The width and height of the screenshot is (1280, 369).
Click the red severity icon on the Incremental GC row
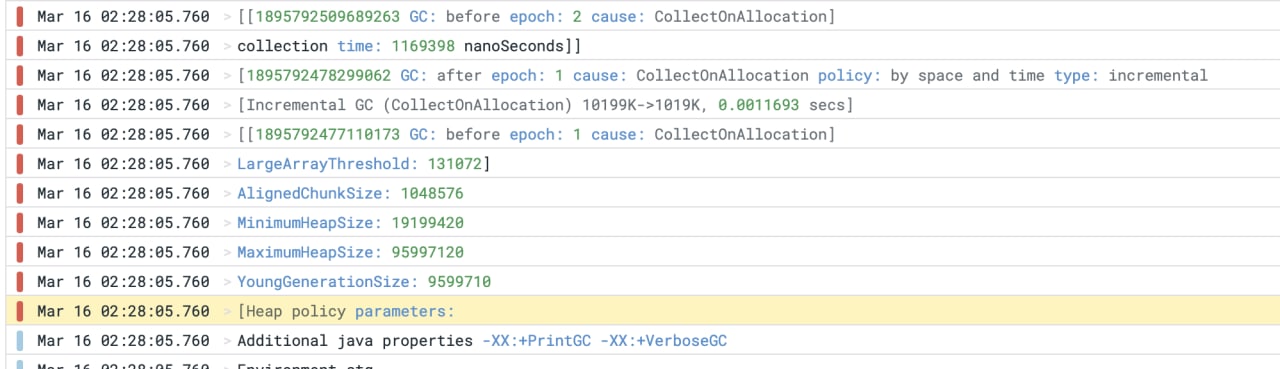[19, 105]
